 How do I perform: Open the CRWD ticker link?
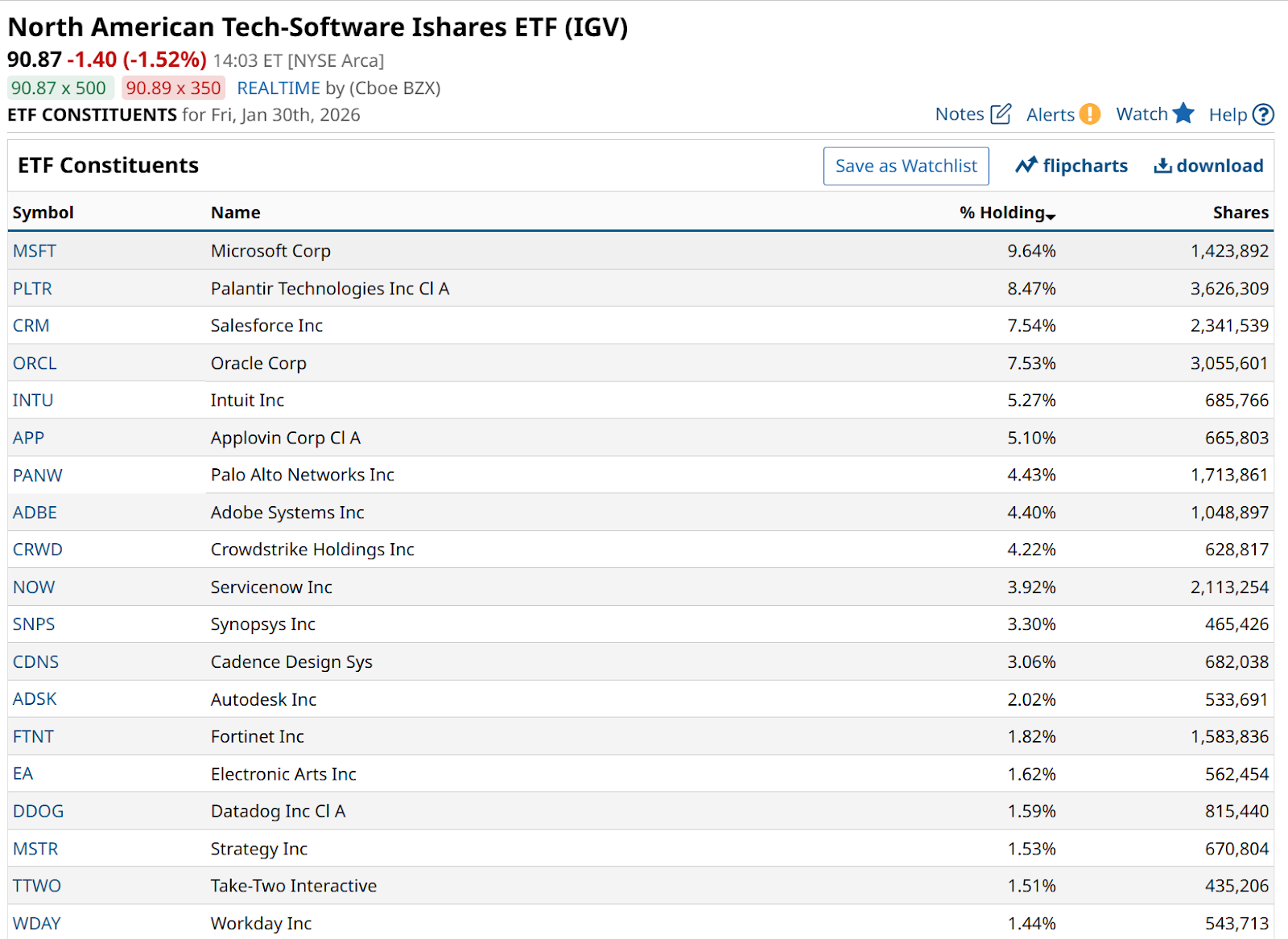[x=38, y=550]
